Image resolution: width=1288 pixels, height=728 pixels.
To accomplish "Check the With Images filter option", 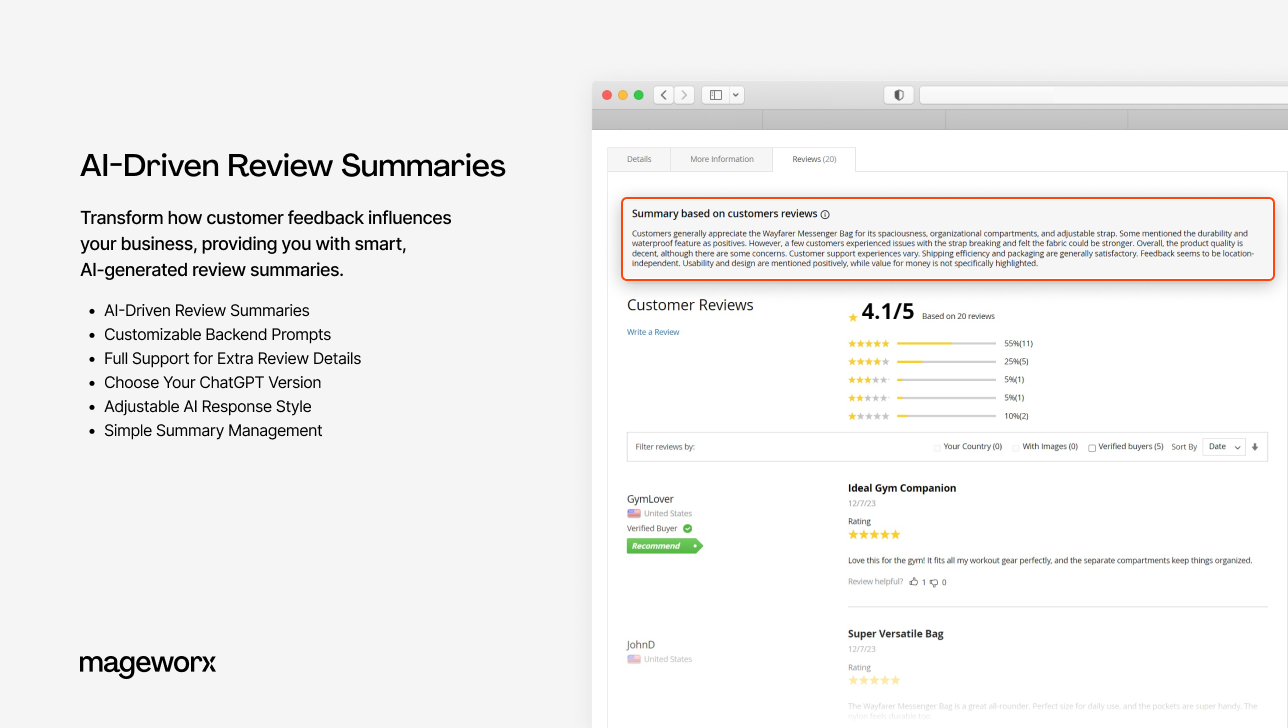I will coord(1016,446).
